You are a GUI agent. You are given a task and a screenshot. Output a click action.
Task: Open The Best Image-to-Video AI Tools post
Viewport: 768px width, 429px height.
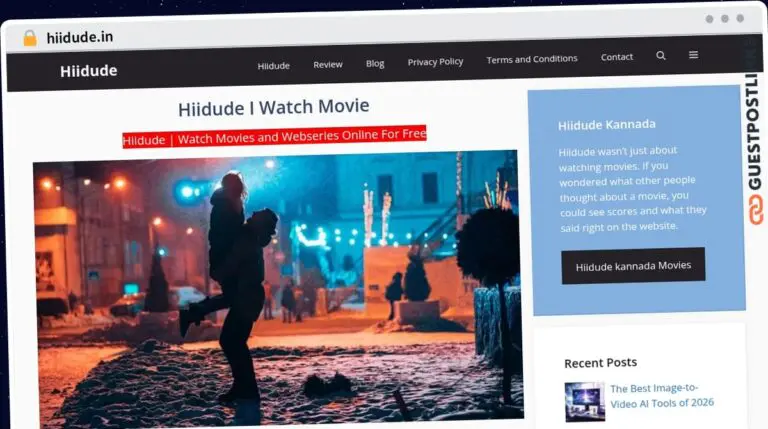pyautogui.click(x=662, y=396)
